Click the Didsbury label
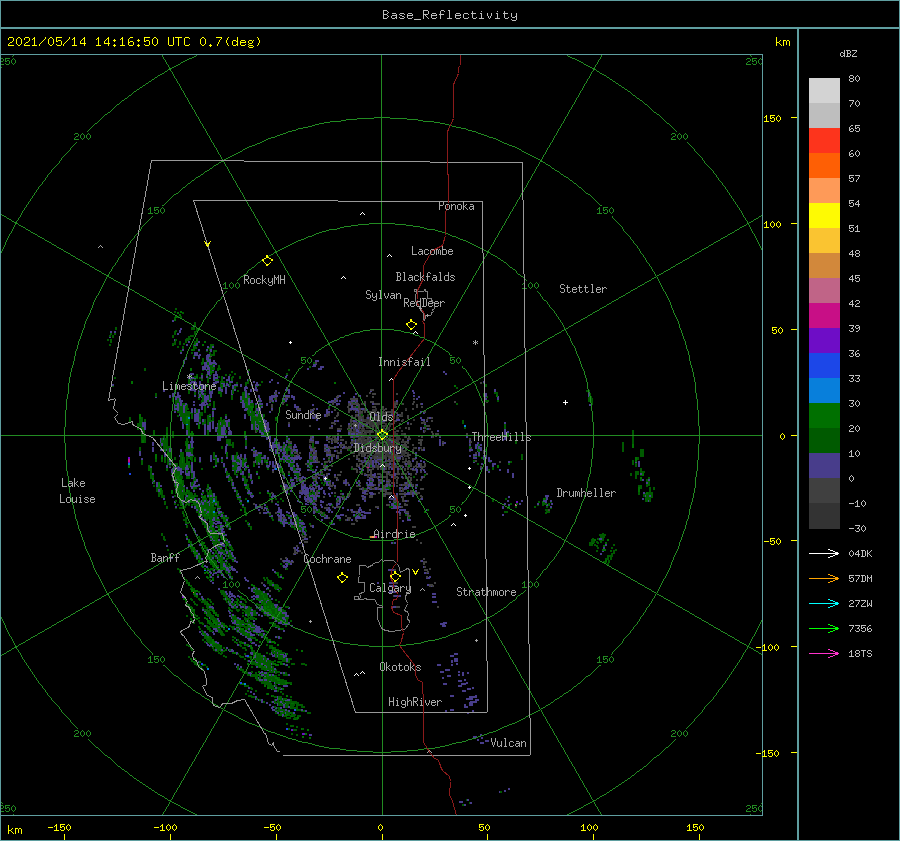Viewport: 900px width, 841px height. [x=378, y=448]
